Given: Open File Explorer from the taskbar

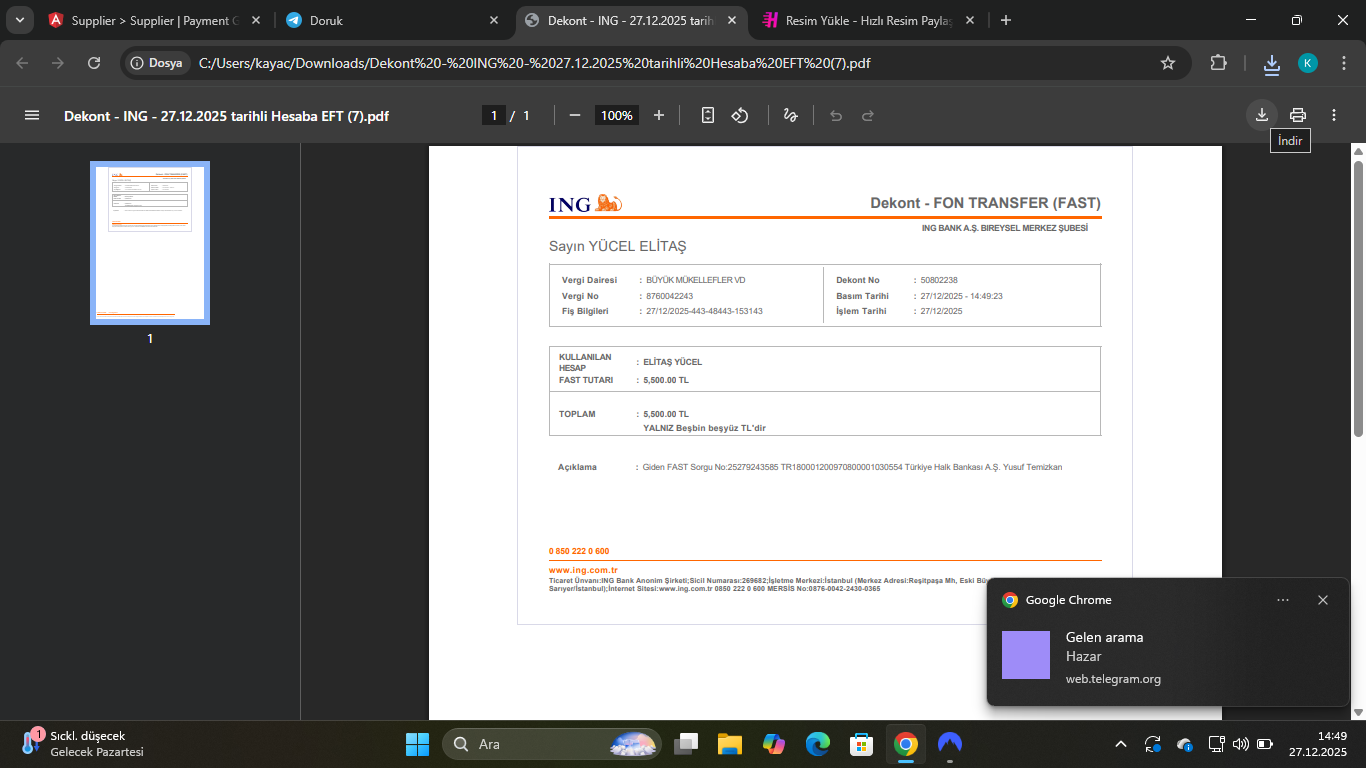Looking at the screenshot, I should (x=730, y=744).
